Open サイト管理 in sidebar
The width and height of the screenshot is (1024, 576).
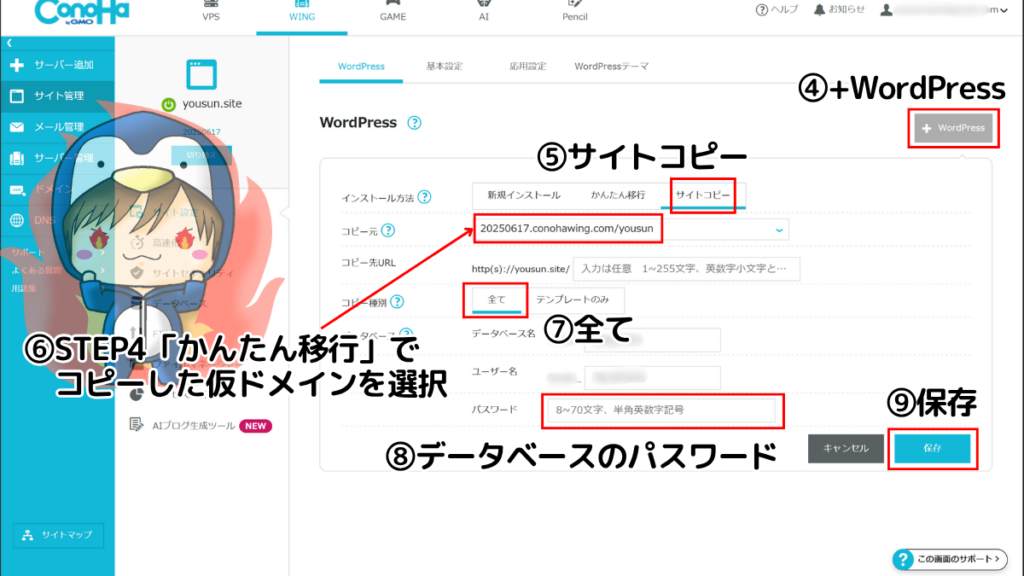pos(57,96)
